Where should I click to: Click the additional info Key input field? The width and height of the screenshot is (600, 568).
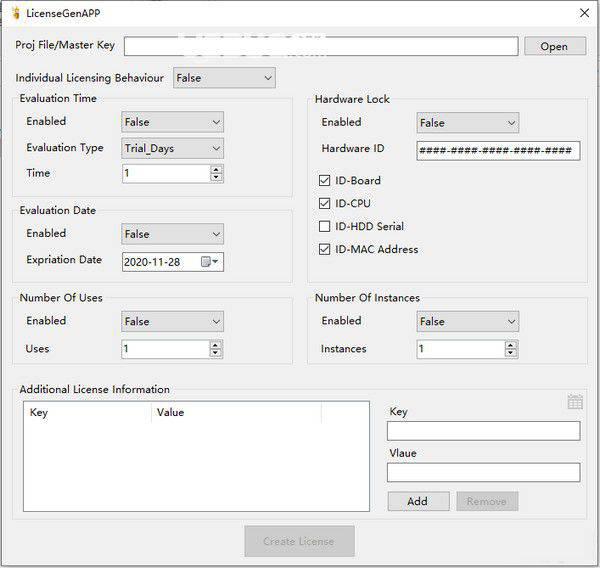[484, 431]
